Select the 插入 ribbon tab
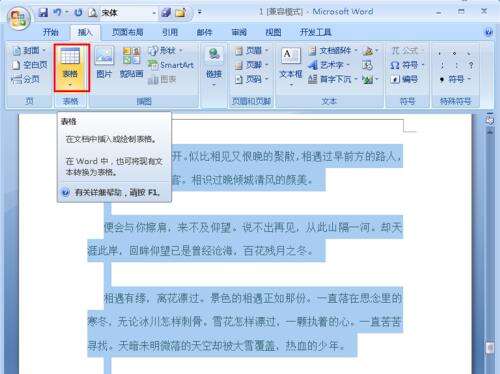The image size is (500, 374). click(x=85, y=32)
